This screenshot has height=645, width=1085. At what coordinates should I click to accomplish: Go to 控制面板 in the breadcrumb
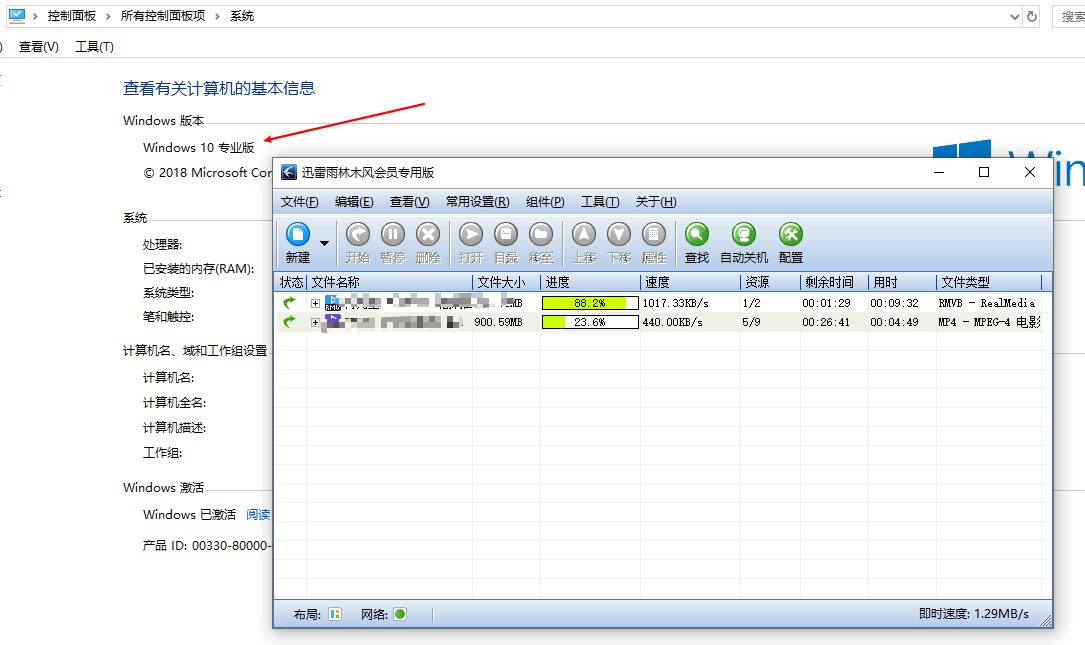click(x=71, y=16)
